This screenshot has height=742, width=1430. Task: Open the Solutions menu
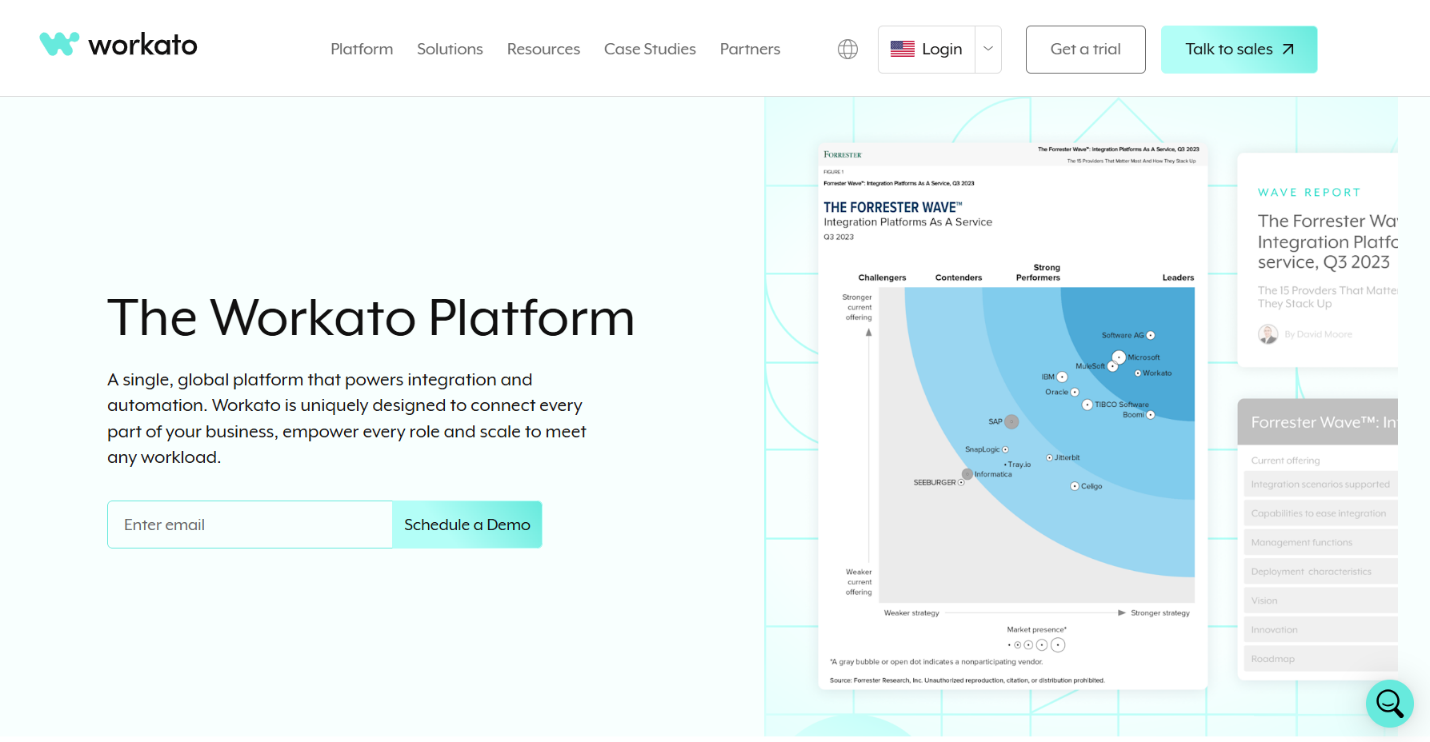point(450,49)
